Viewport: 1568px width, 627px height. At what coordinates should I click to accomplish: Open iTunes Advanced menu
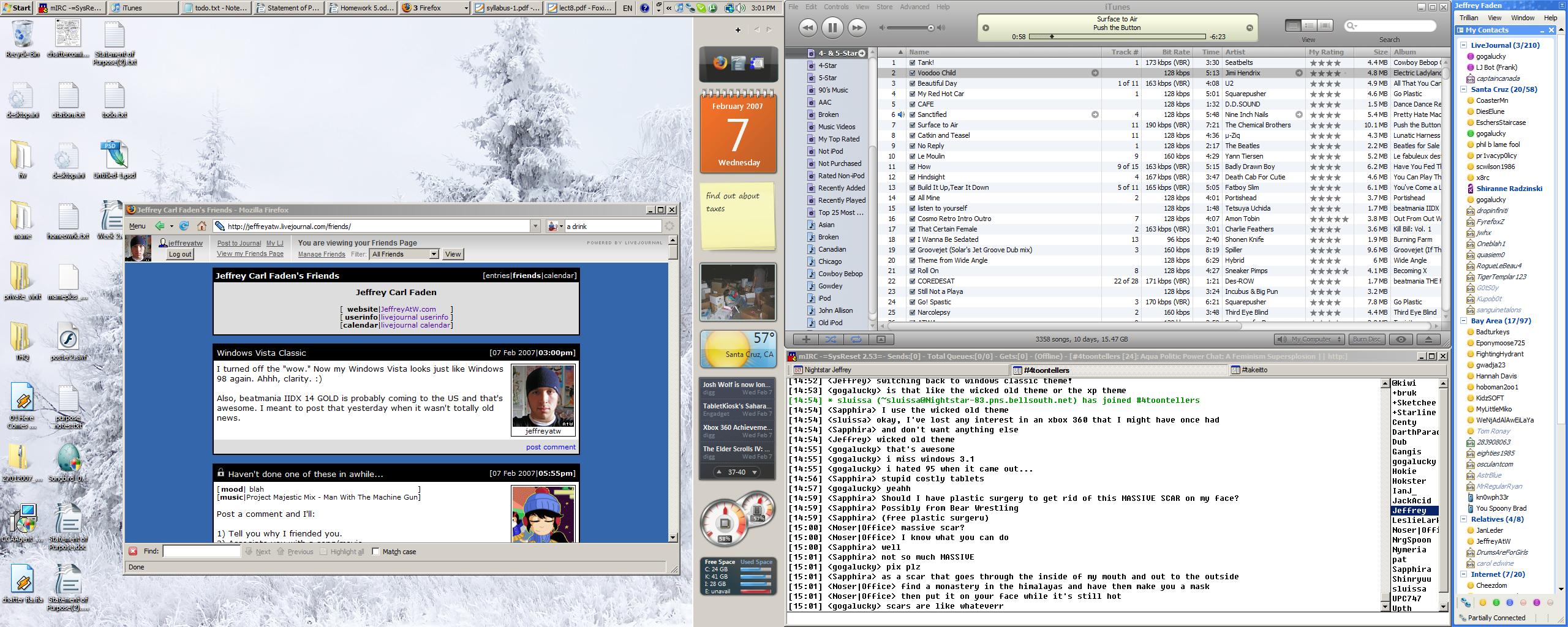click(x=914, y=7)
